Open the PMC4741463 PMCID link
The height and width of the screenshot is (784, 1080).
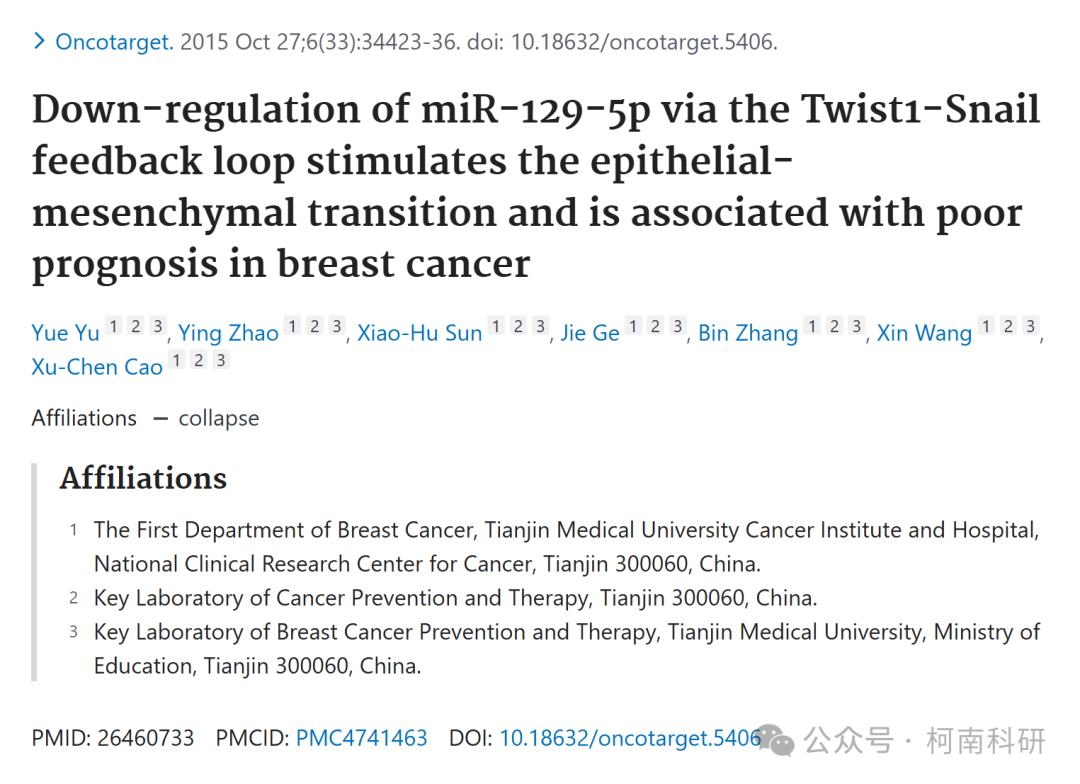pyautogui.click(x=362, y=738)
